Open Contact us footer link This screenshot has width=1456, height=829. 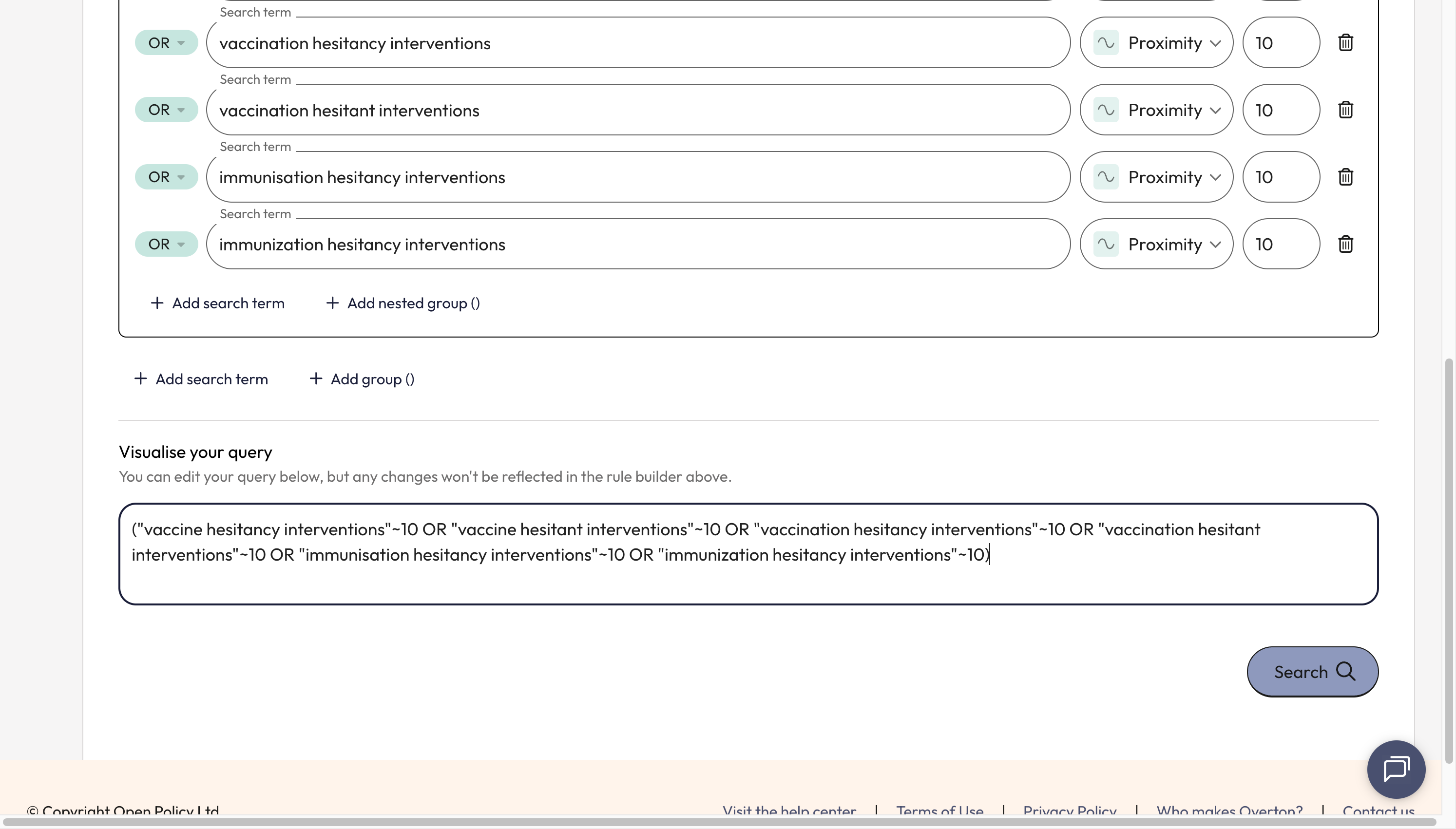(x=1378, y=810)
